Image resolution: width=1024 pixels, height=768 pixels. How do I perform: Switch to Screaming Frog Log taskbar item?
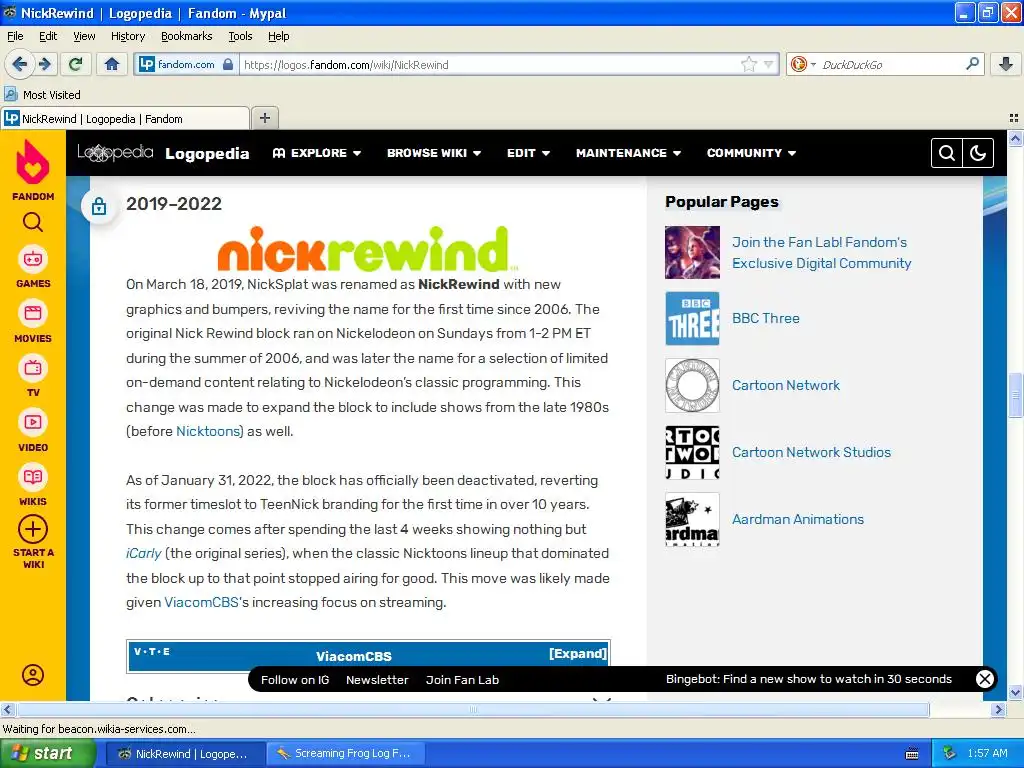click(x=345, y=754)
